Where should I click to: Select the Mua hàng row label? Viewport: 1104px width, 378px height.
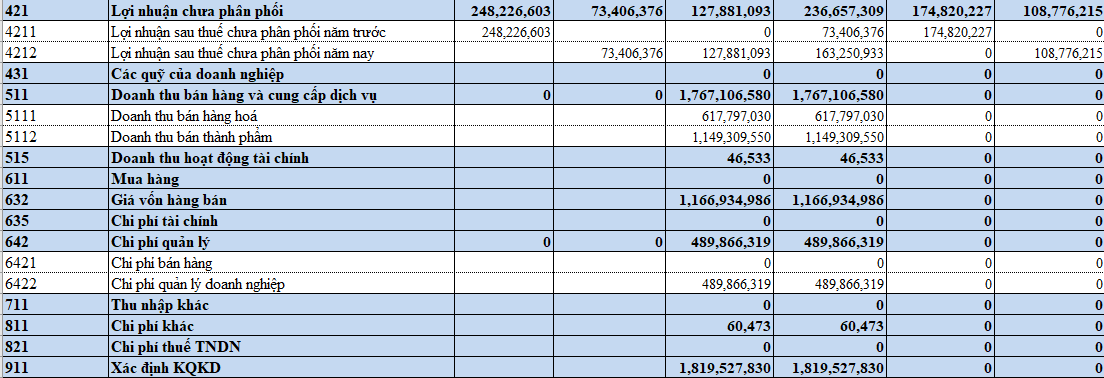point(145,179)
